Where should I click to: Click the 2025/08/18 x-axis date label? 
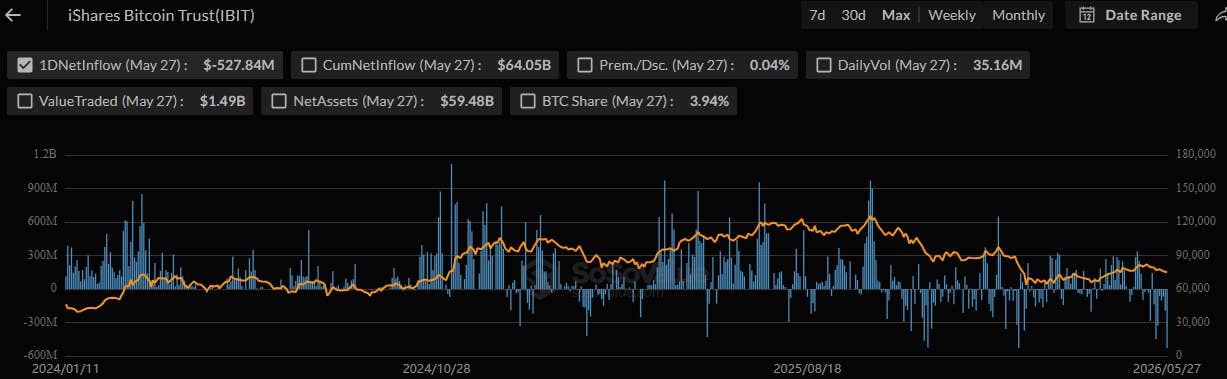807,369
